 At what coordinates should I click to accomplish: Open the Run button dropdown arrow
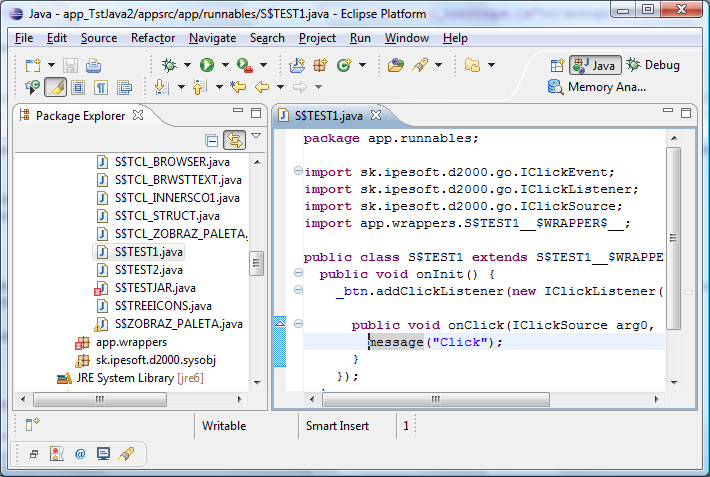point(224,65)
